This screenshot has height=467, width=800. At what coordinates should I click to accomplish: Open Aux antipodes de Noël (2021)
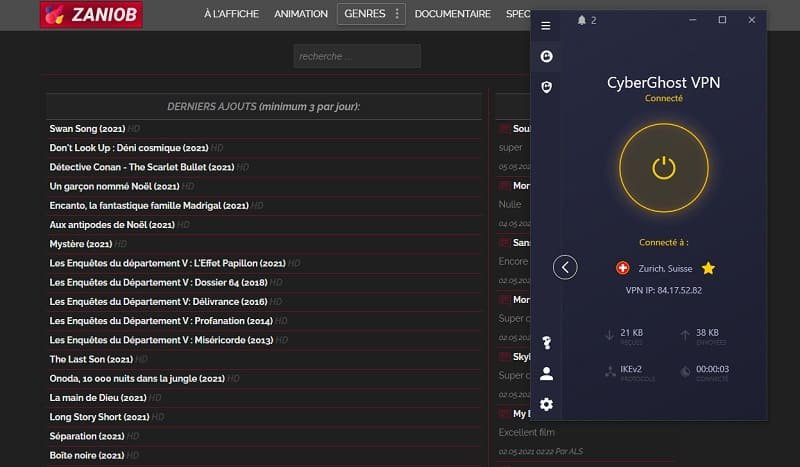click(x=112, y=225)
